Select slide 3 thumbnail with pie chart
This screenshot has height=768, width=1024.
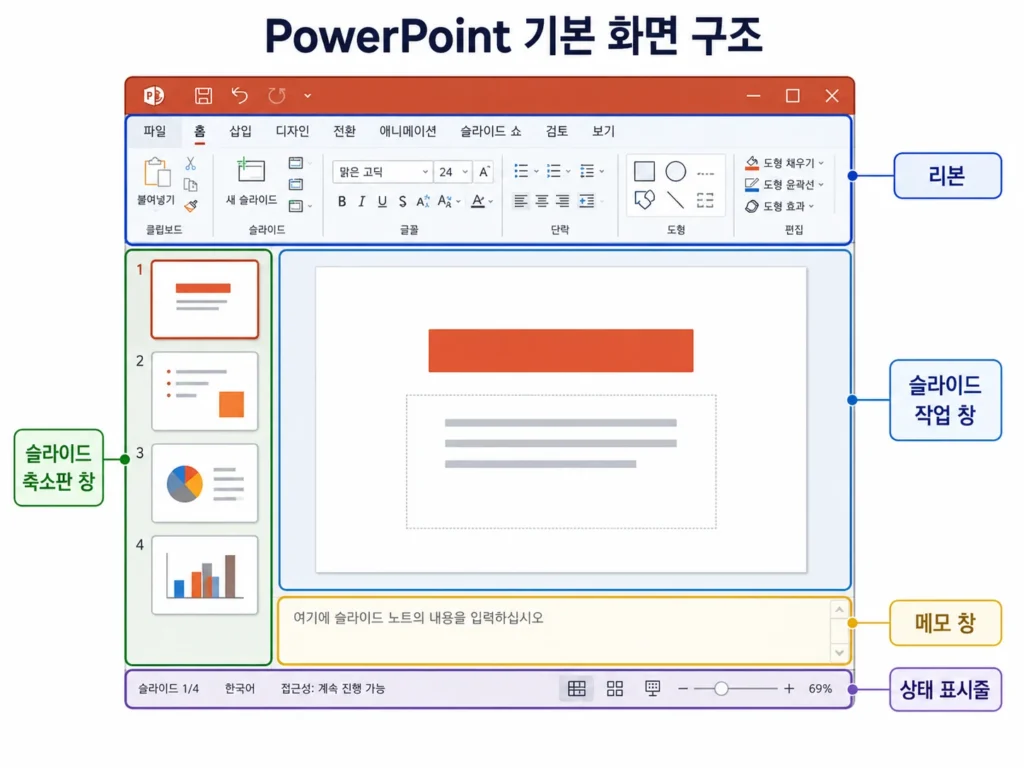205,483
